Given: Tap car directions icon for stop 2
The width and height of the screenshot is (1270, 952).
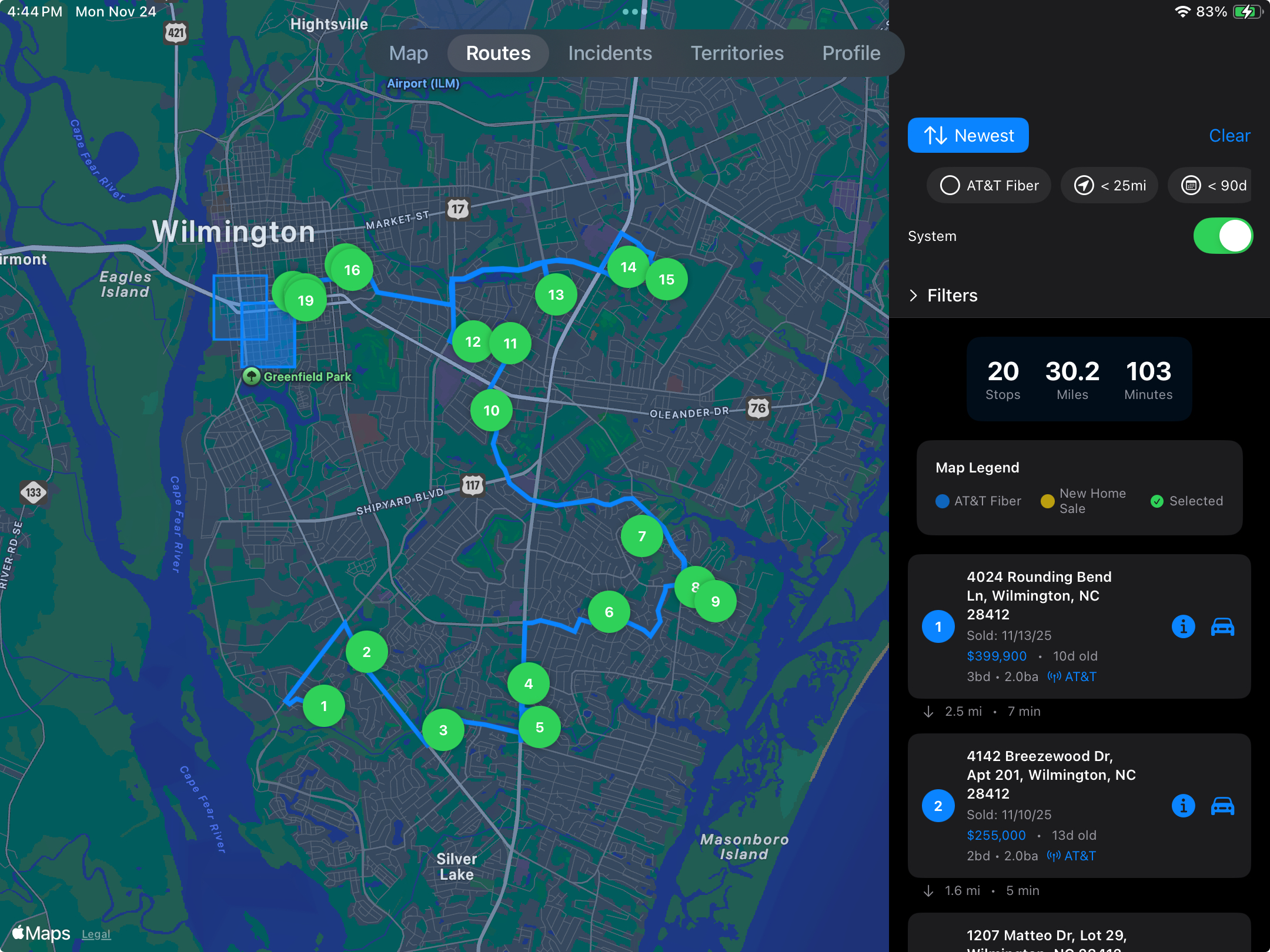Looking at the screenshot, I should click(x=1222, y=806).
